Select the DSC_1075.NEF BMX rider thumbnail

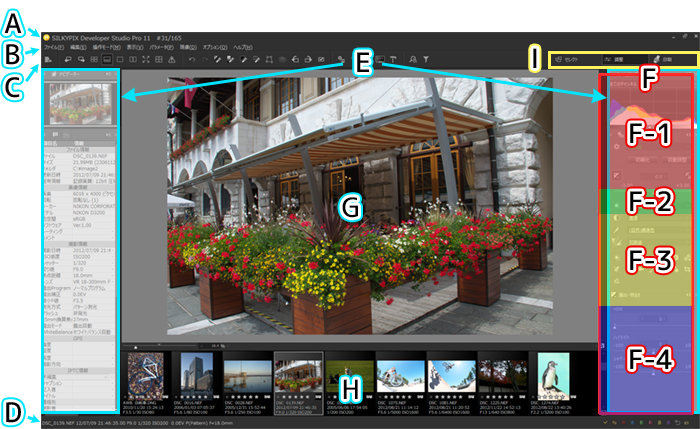click(x=400, y=377)
